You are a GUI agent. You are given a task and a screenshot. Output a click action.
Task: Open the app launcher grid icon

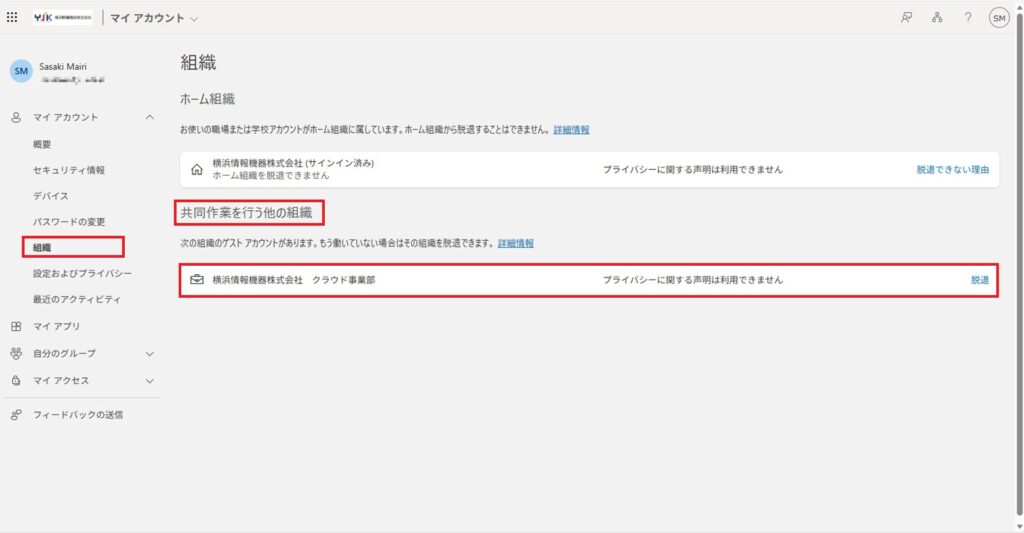12,17
